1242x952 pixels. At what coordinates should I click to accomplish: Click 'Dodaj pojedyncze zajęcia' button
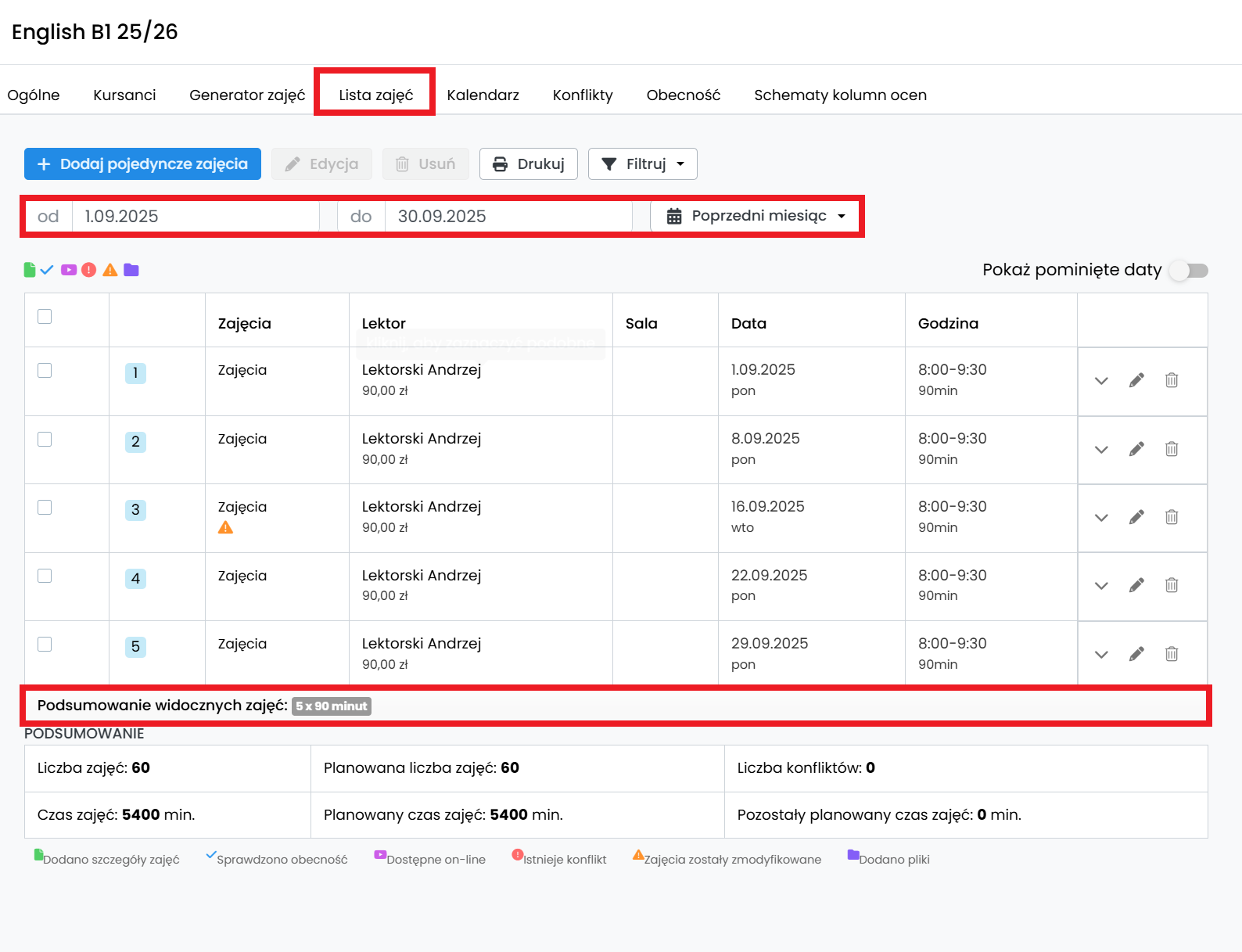pos(142,164)
